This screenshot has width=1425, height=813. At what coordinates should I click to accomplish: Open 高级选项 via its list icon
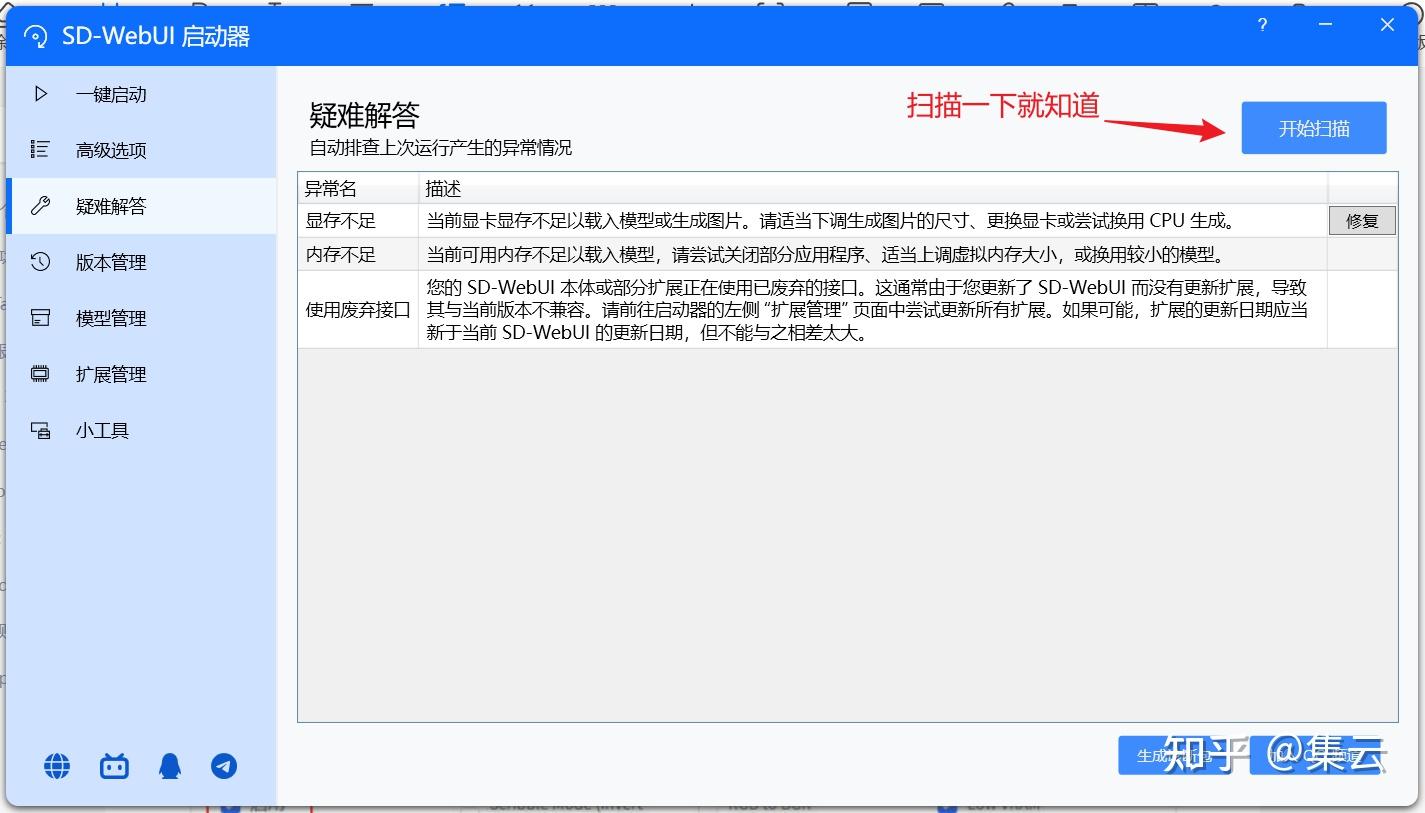[41, 150]
